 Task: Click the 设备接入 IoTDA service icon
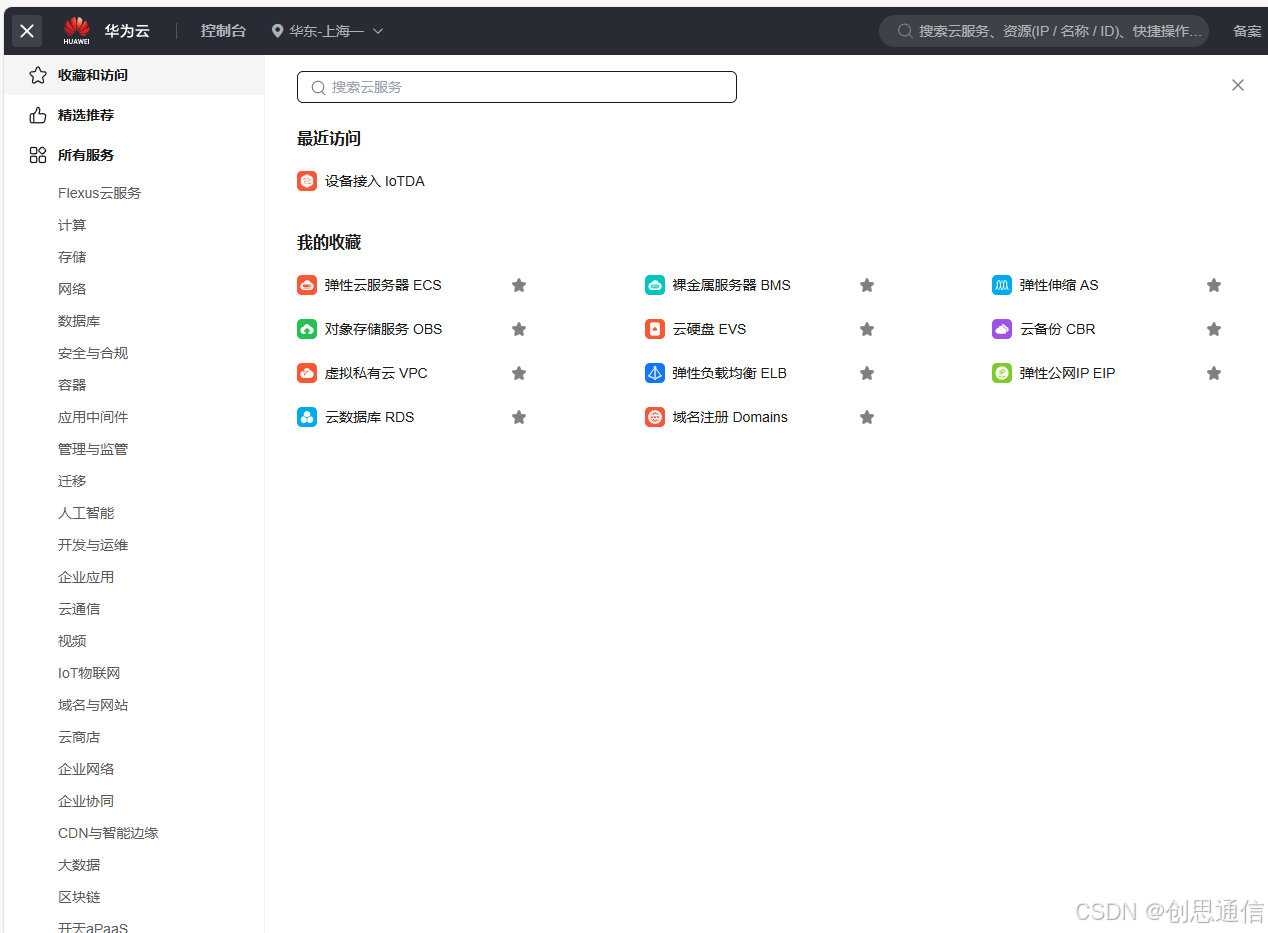307,181
